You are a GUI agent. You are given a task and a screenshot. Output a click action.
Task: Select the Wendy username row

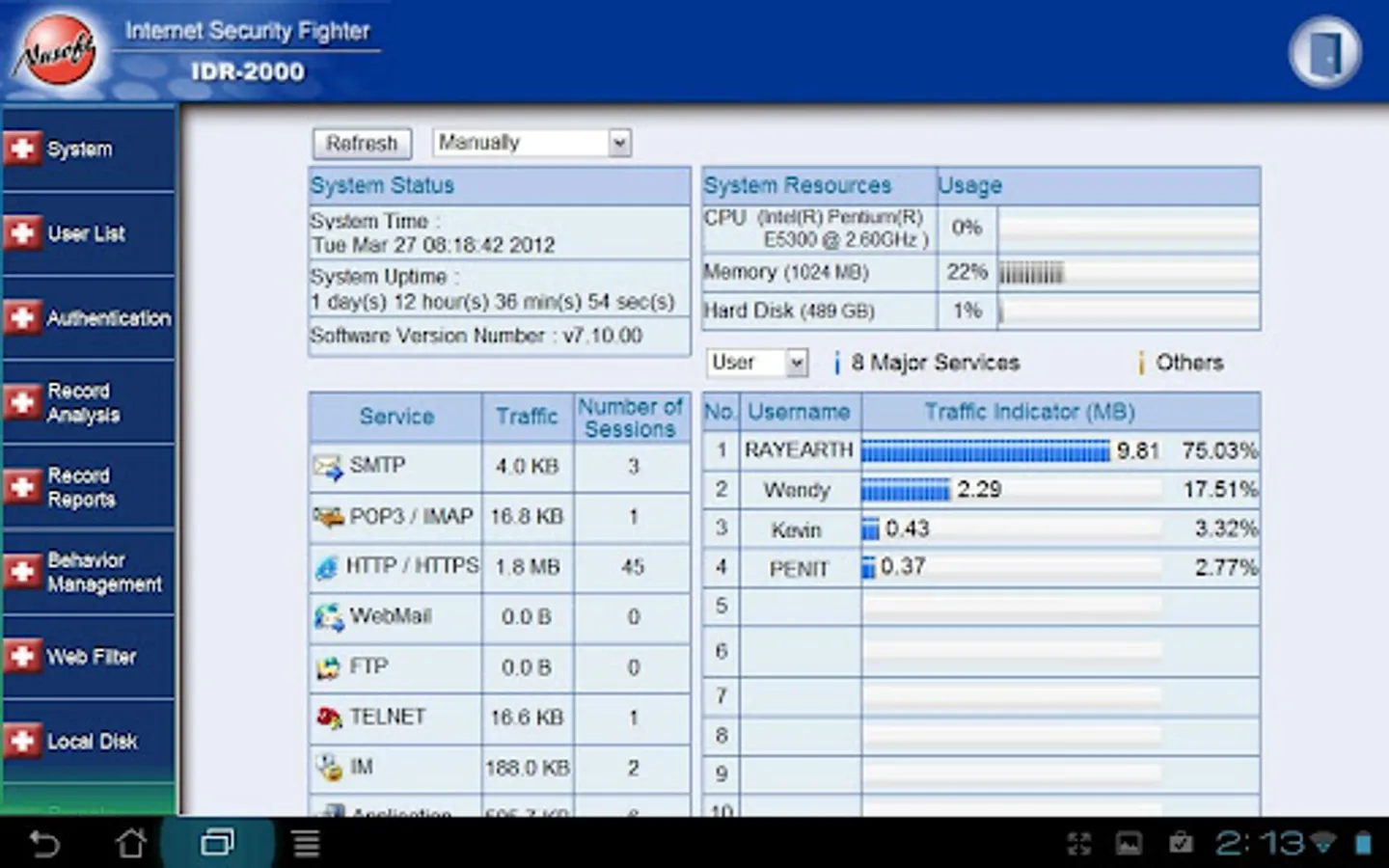point(797,491)
